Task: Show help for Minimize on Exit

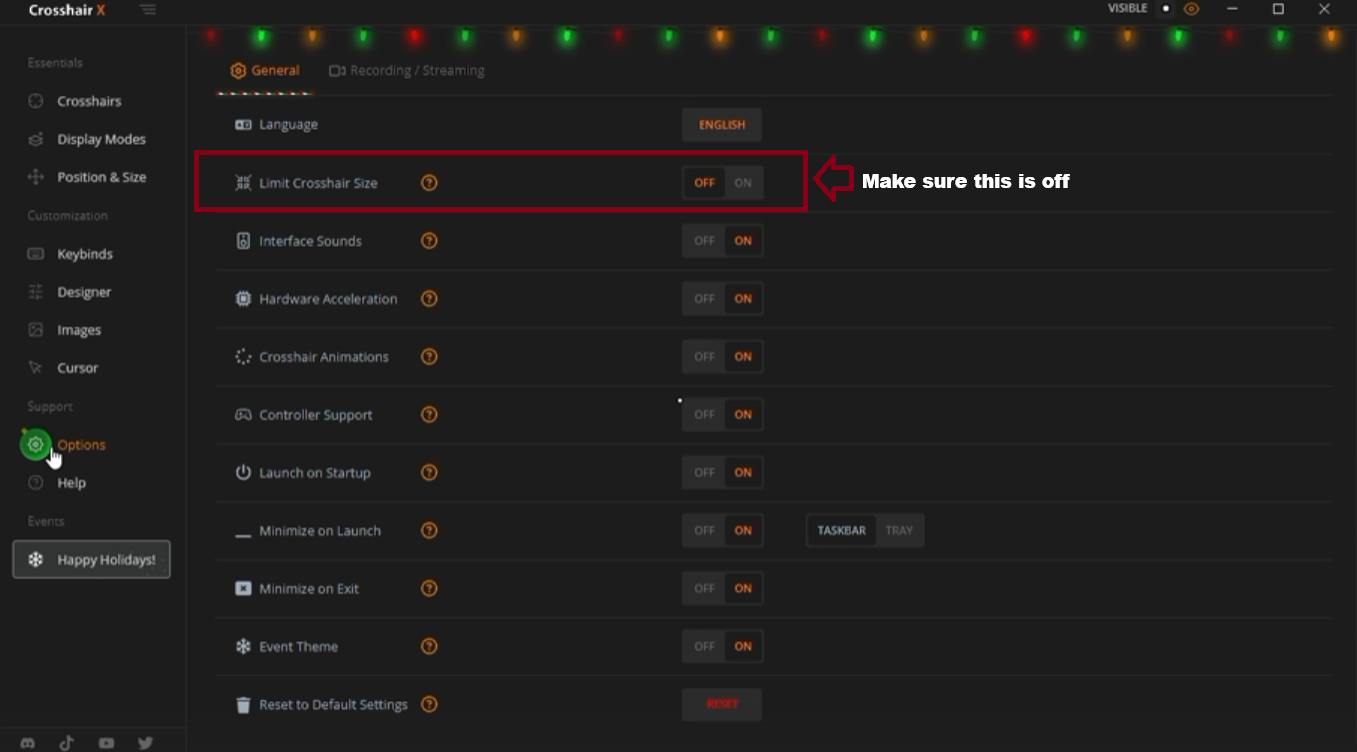Action: pos(429,589)
